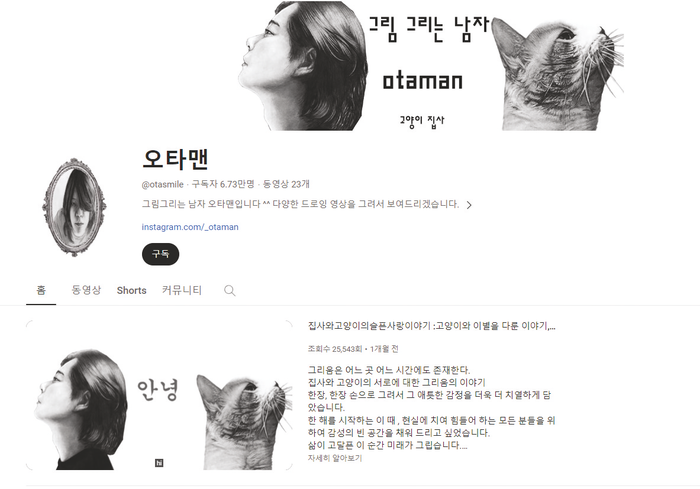The image size is (700, 489).
Task: Expand description via 자세히 알아보기
Action: (335, 458)
